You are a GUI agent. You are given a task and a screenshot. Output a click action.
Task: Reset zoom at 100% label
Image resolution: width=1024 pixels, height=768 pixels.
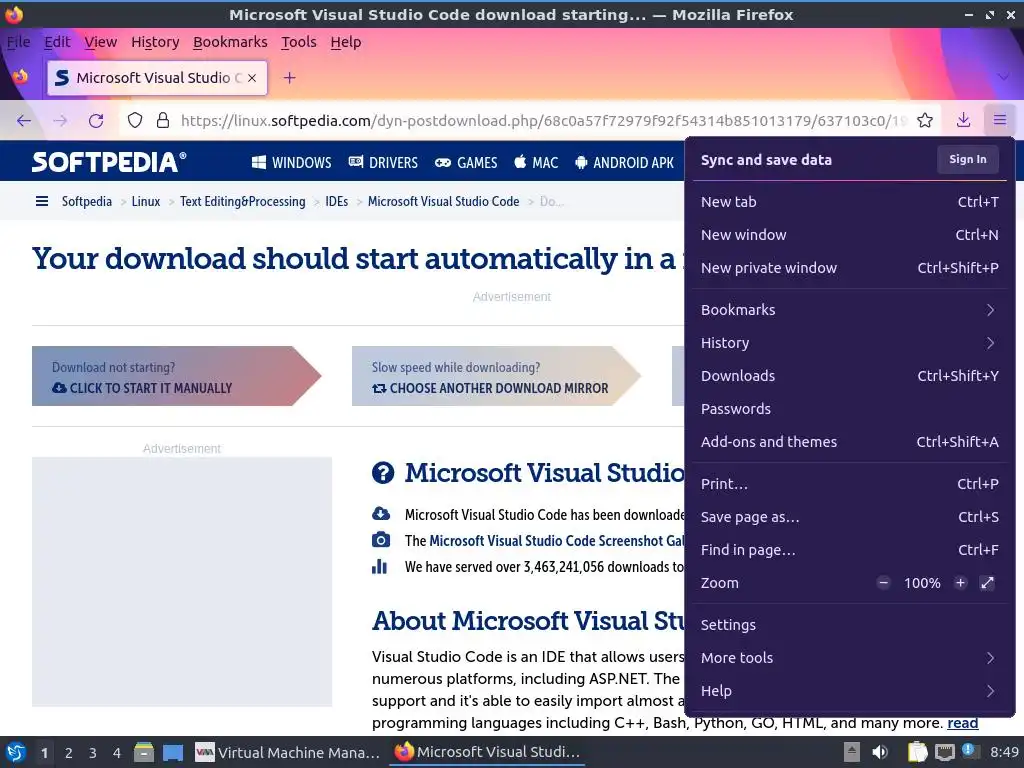(x=922, y=583)
